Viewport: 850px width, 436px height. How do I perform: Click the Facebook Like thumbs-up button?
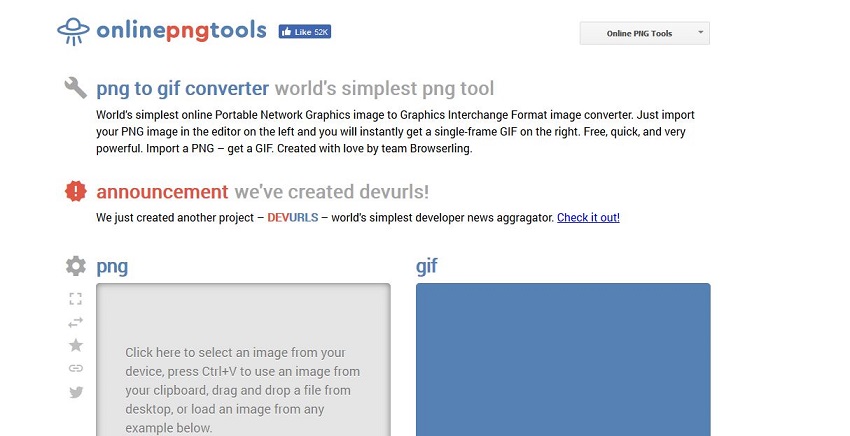pos(305,32)
